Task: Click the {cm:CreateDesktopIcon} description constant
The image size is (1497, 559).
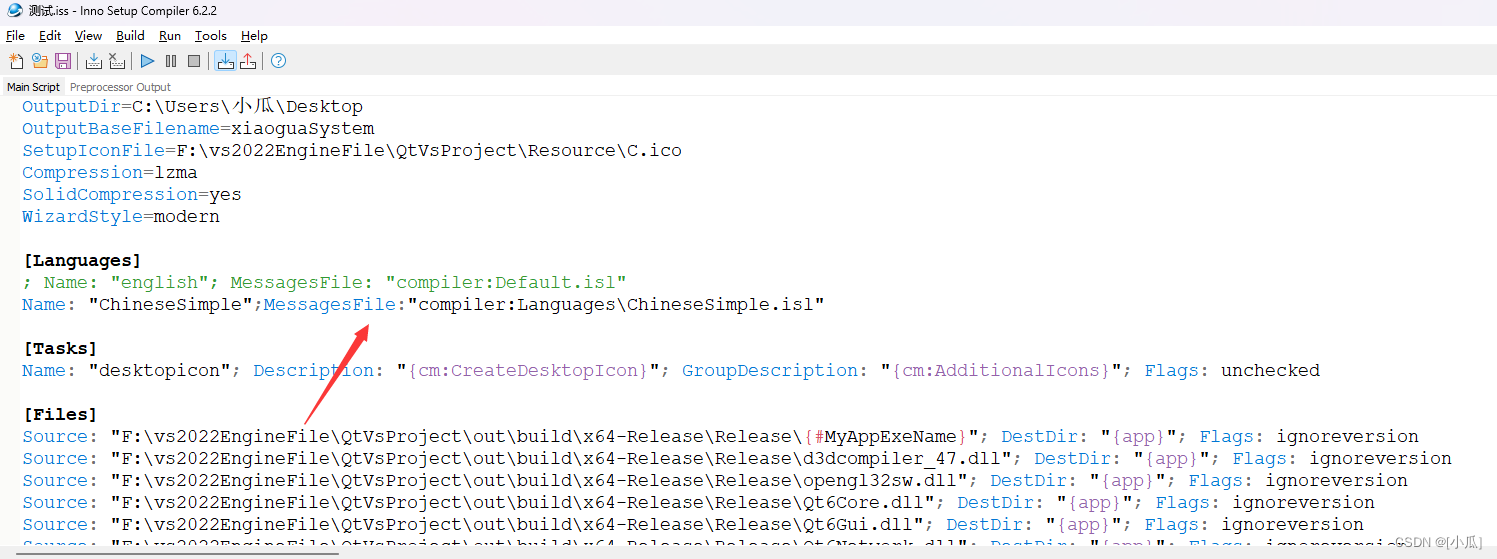Action: 528,370
